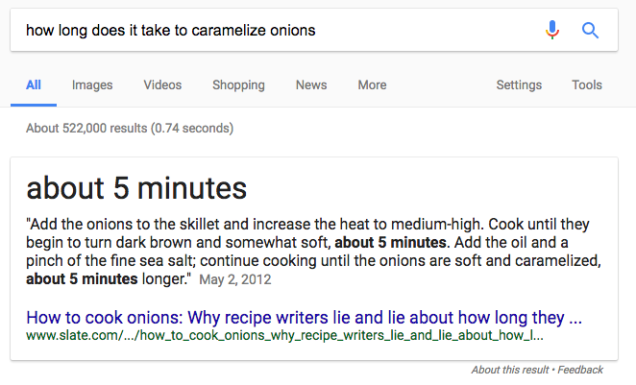This screenshot has width=636, height=385.
Task: Select the All results tab
Action: 33,85
